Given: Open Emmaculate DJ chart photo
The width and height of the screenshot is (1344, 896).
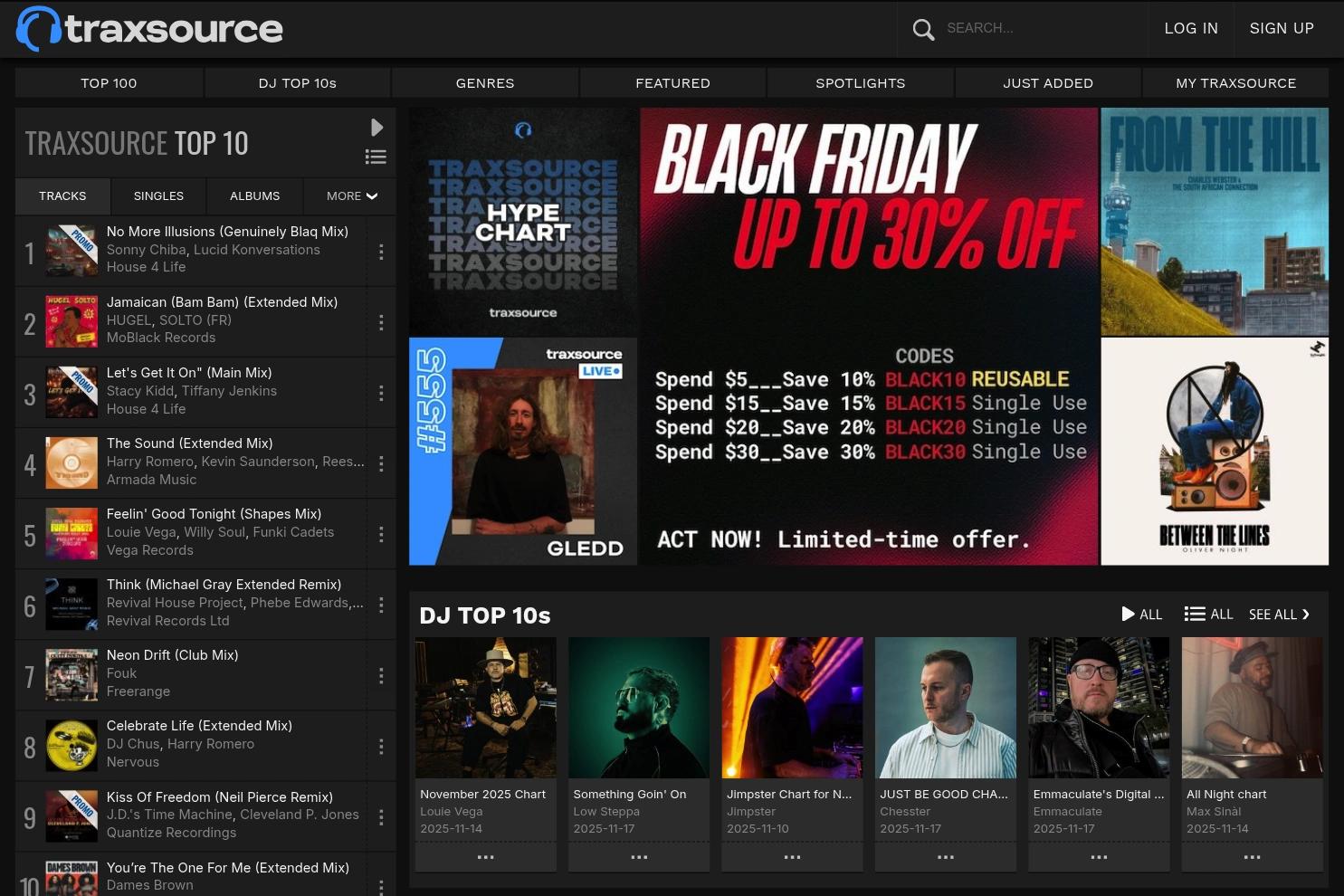Looking at the screenshot, I should point(1099,708).
